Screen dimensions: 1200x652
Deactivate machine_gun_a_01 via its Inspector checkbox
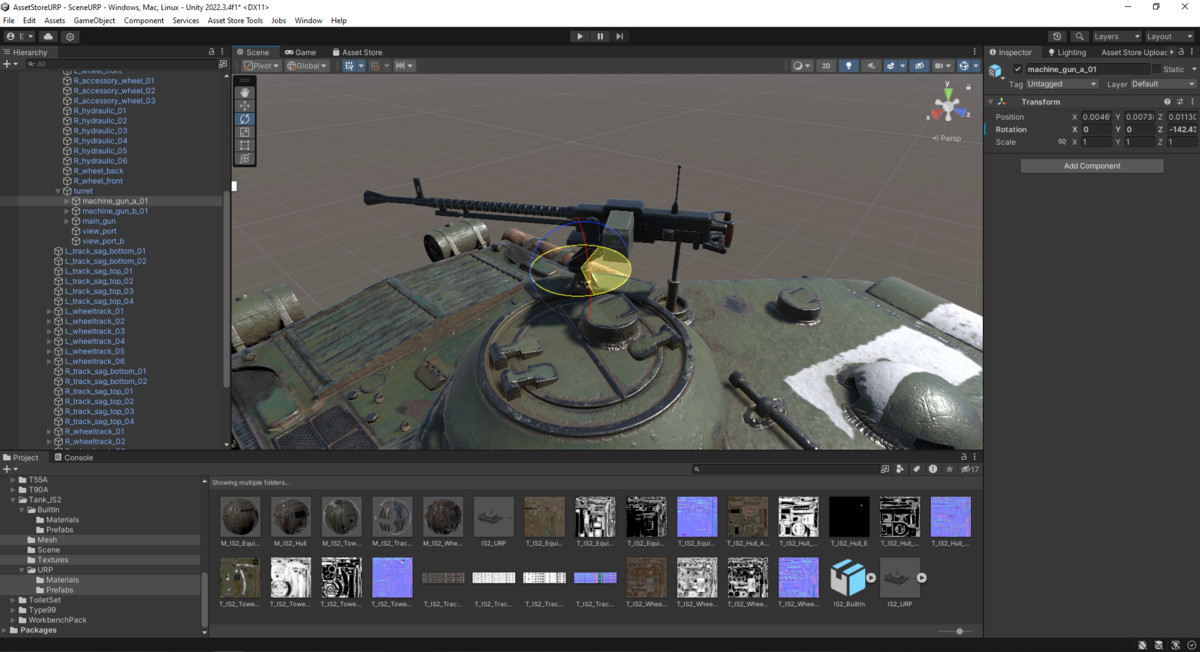pos(1018,68)
